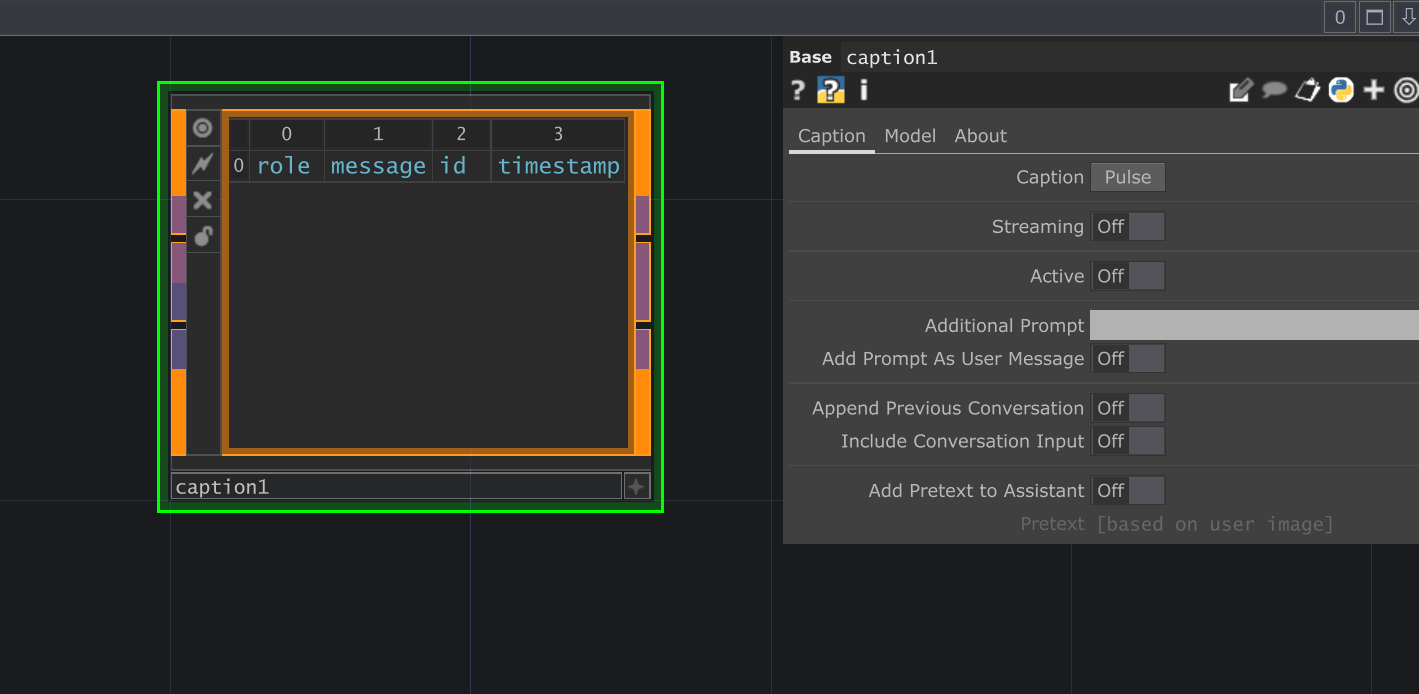
Task: Toggle the viewer active flag on caption1 node
Action: pos(203,128)
